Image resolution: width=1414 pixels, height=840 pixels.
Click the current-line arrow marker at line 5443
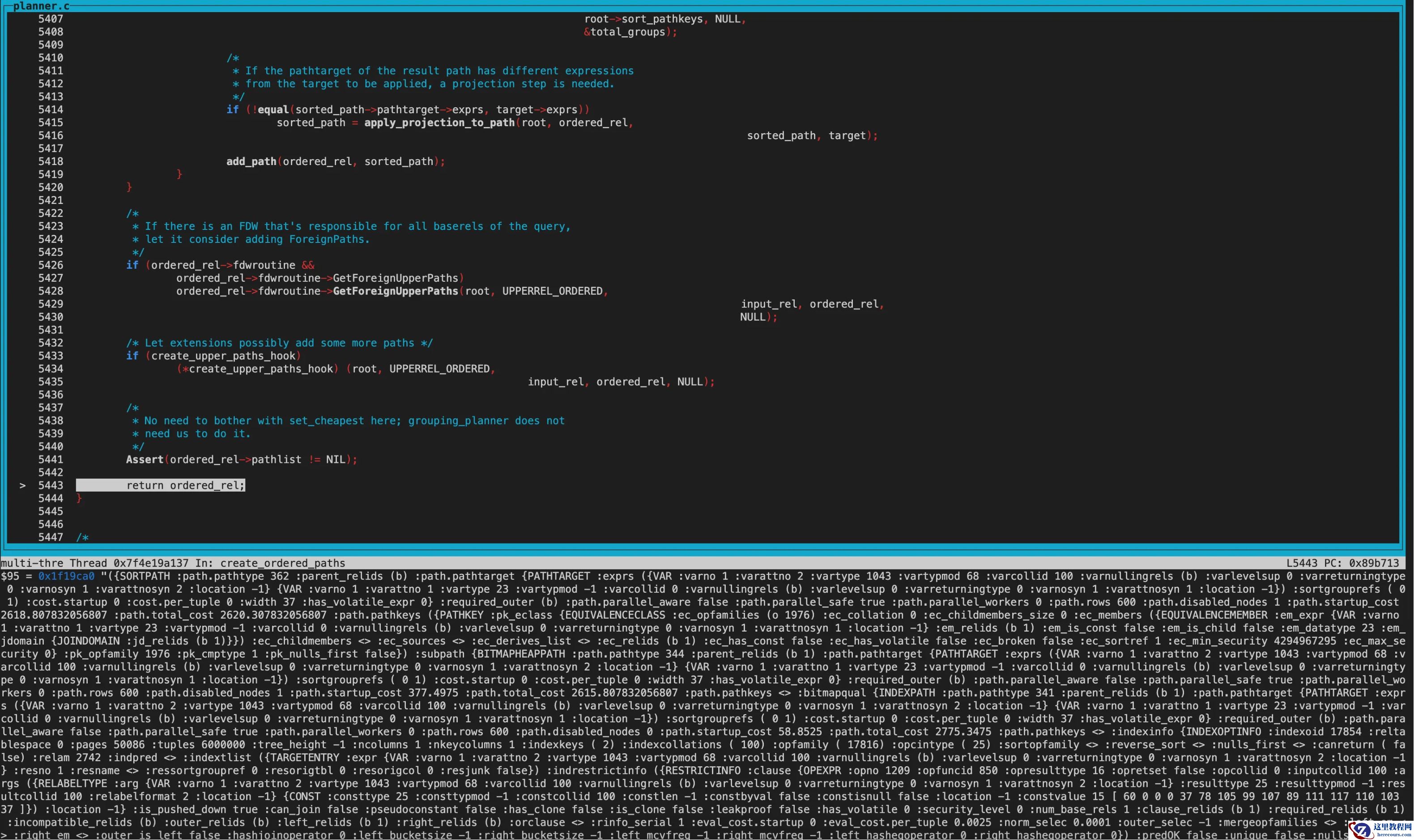pos(23,485)
